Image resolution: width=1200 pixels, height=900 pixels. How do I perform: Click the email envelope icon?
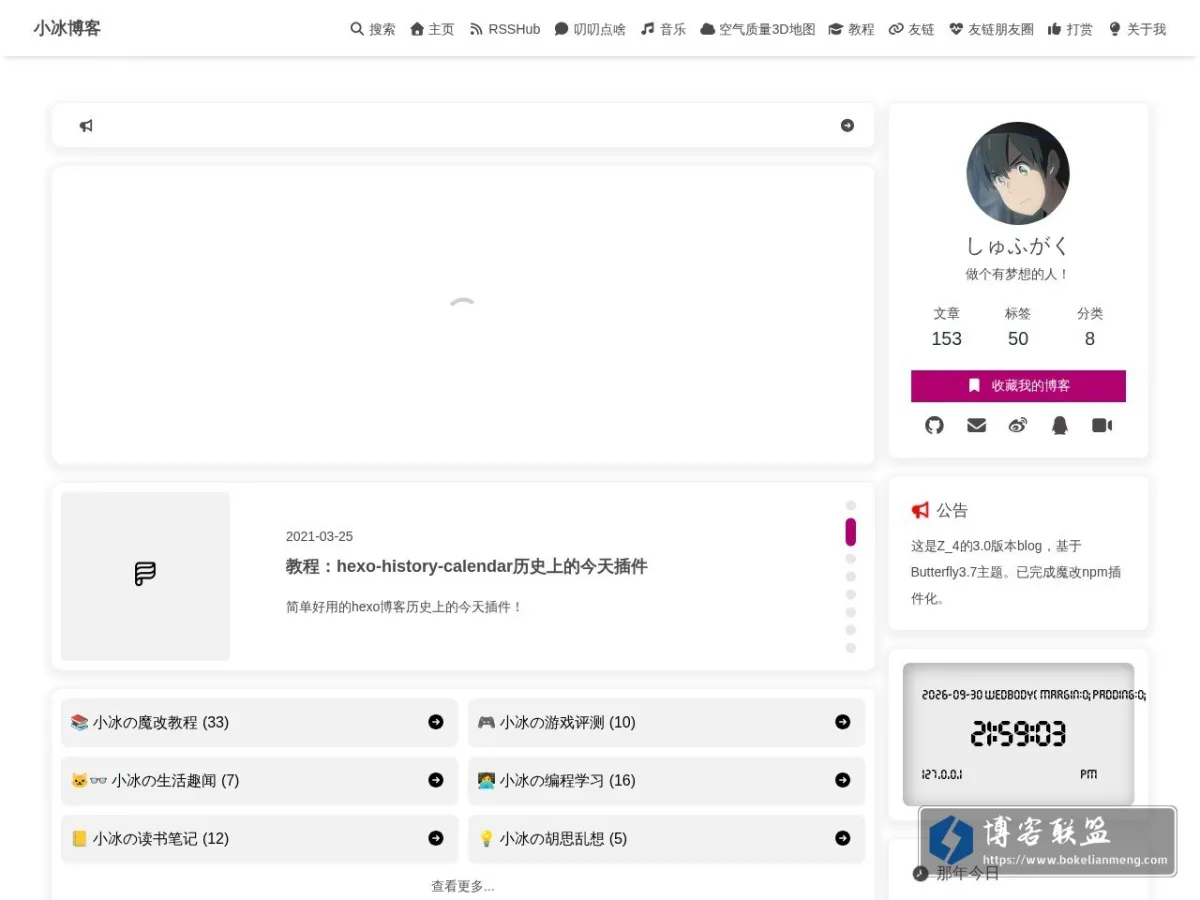click(x=977, y=425)
